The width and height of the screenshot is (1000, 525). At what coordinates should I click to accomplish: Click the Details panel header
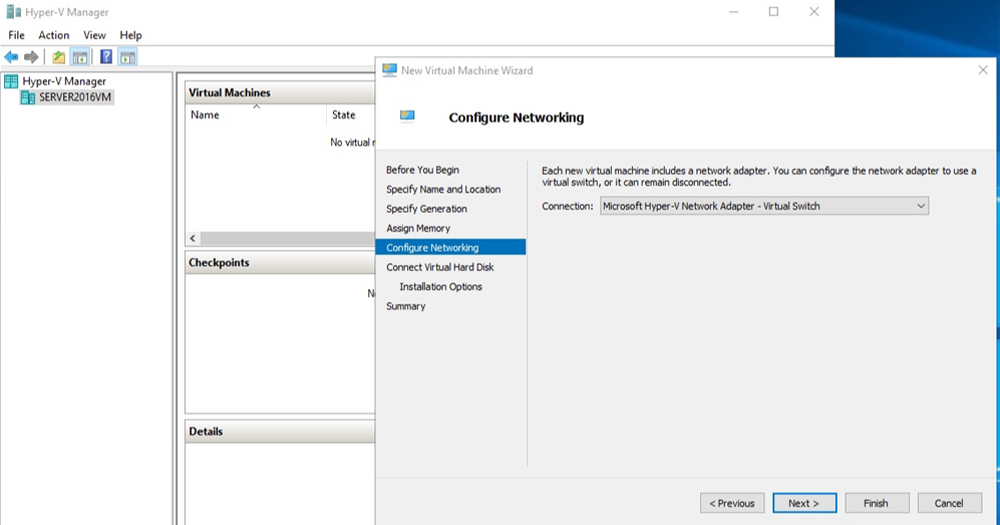pyautogui.click(x=280, y=432)
